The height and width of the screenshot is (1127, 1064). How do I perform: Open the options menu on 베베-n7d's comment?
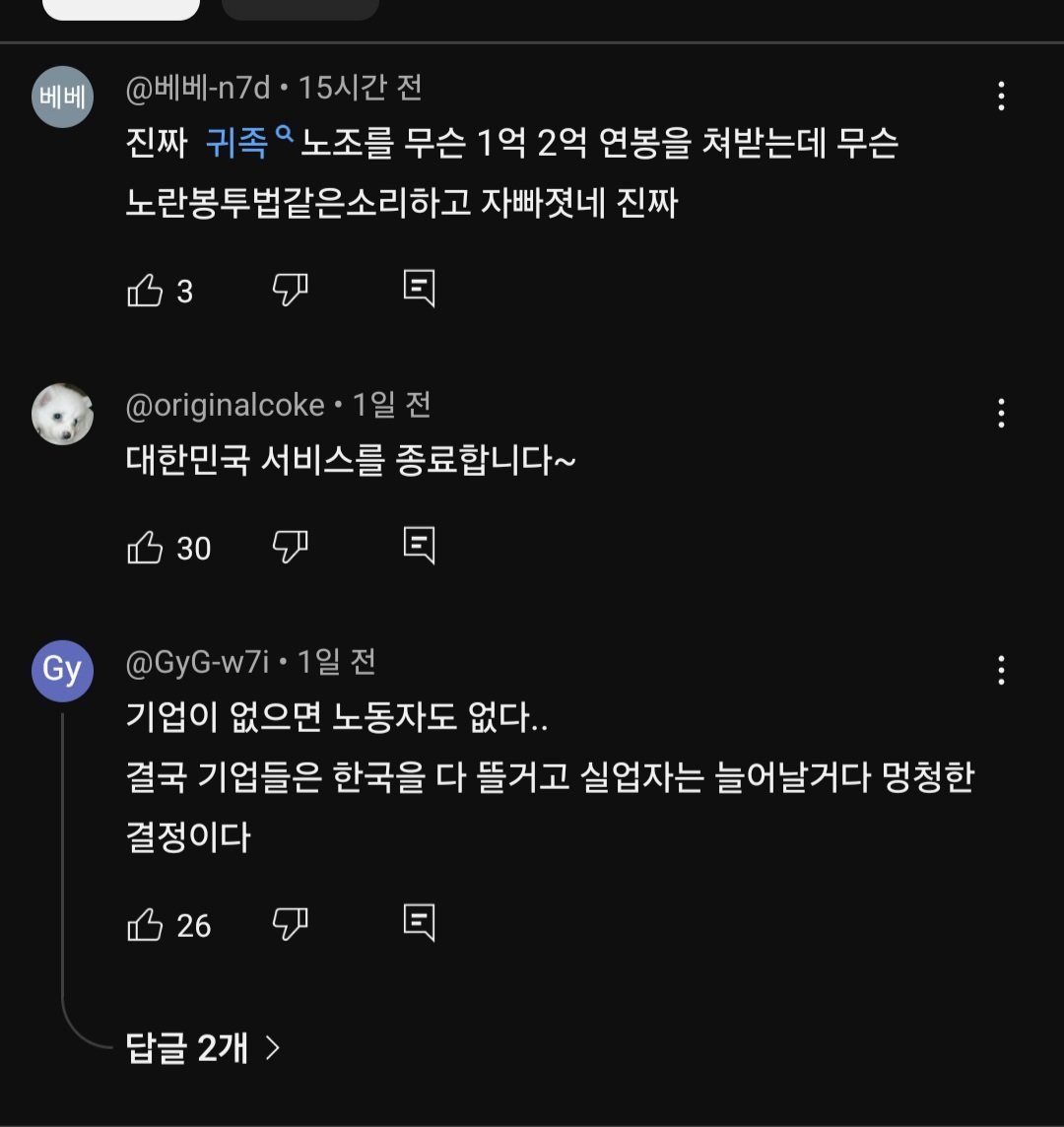click(1002, 95)
